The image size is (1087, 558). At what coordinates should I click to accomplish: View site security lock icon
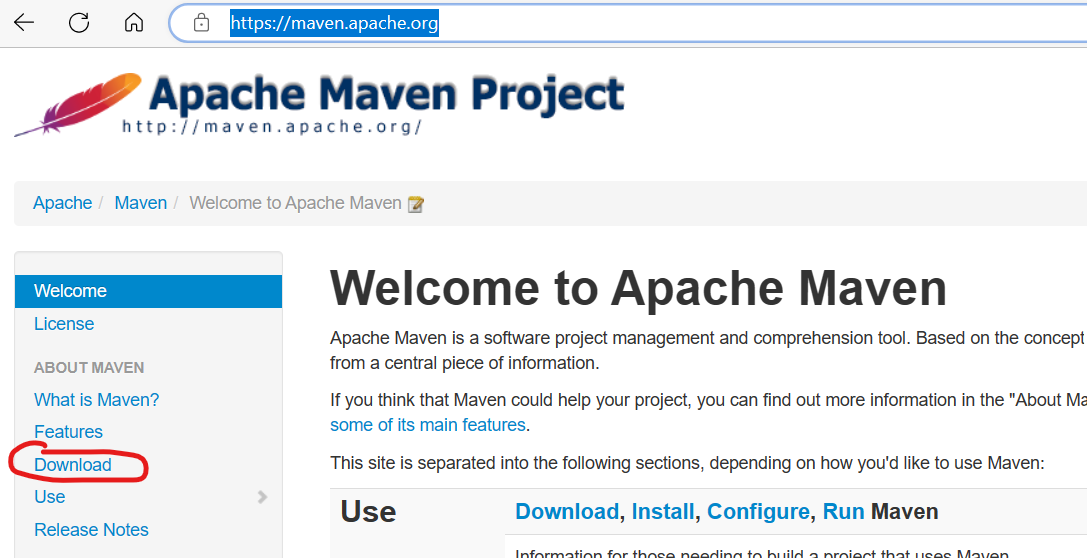[x=201, y=23]
